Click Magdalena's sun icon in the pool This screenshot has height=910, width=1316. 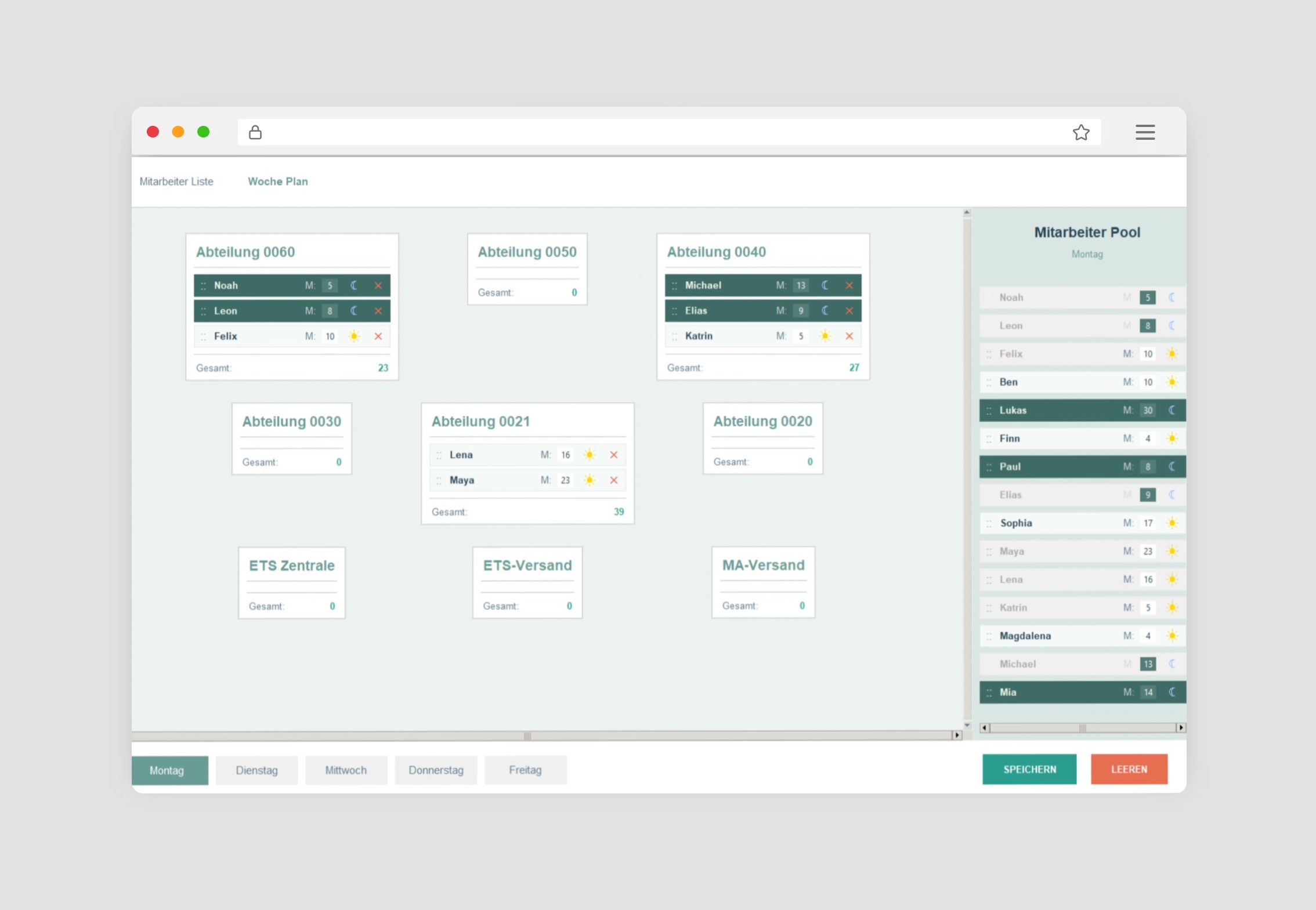click(1172, 636)
